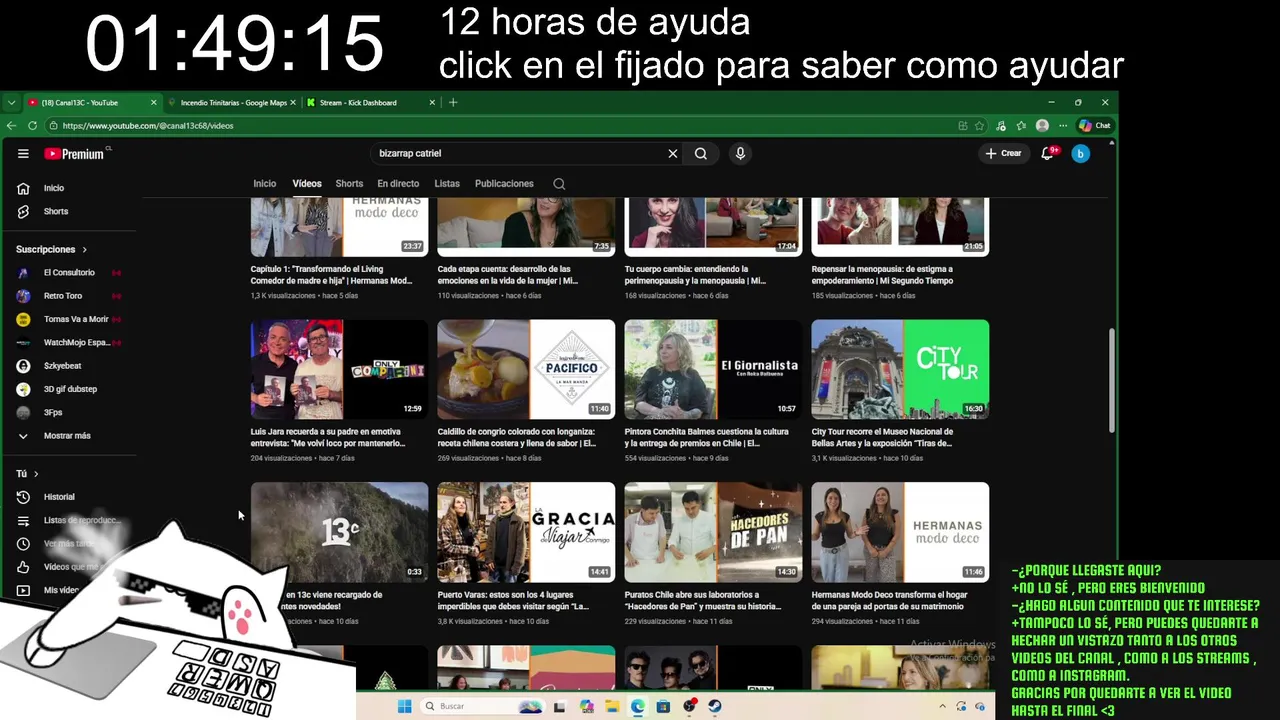Open Microsoft Store from taskbar
The image size is (1280, 720).
(x=663, y=706)
